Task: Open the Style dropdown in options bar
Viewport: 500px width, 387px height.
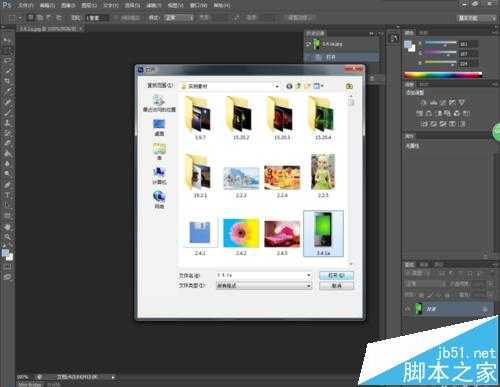Action: (x=179, y=18)
